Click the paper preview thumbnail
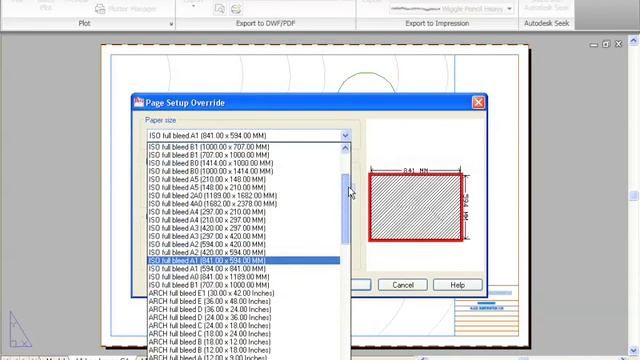Image resolution: width=640 pixels, height=360 pixels. (416, 207)
